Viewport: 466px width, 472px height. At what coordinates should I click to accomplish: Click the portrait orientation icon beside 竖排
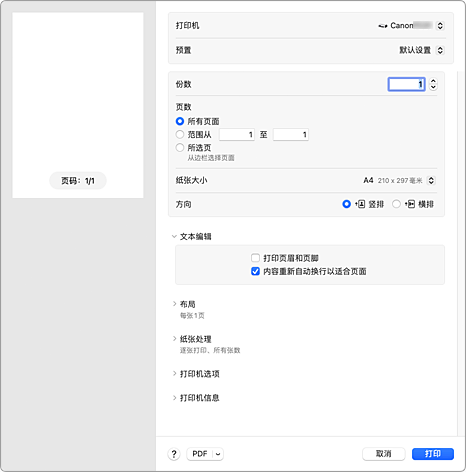point(360,204)
